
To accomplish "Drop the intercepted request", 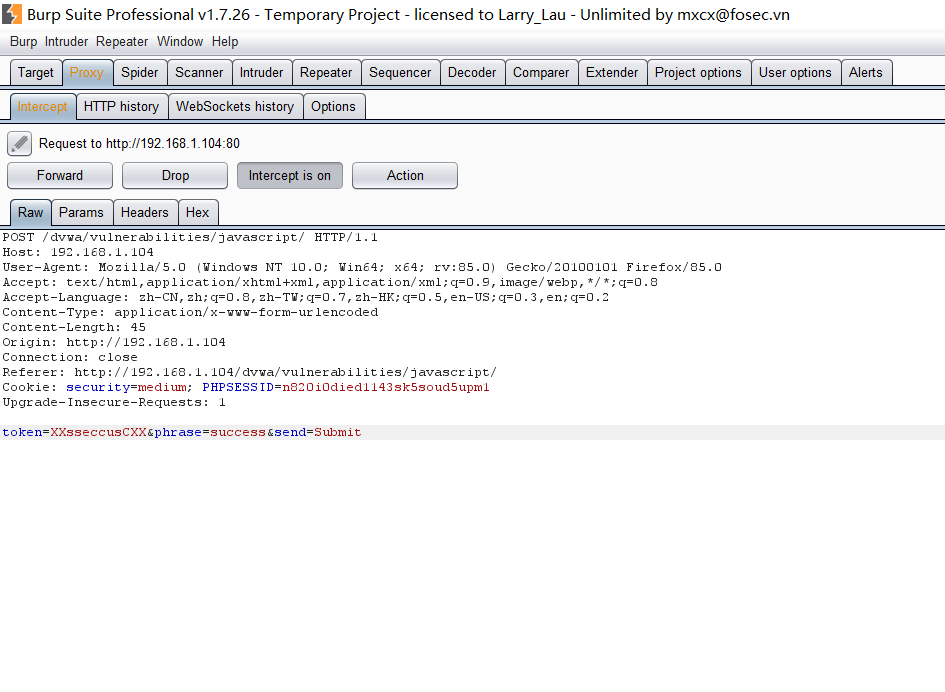I will tap(175, 176).
